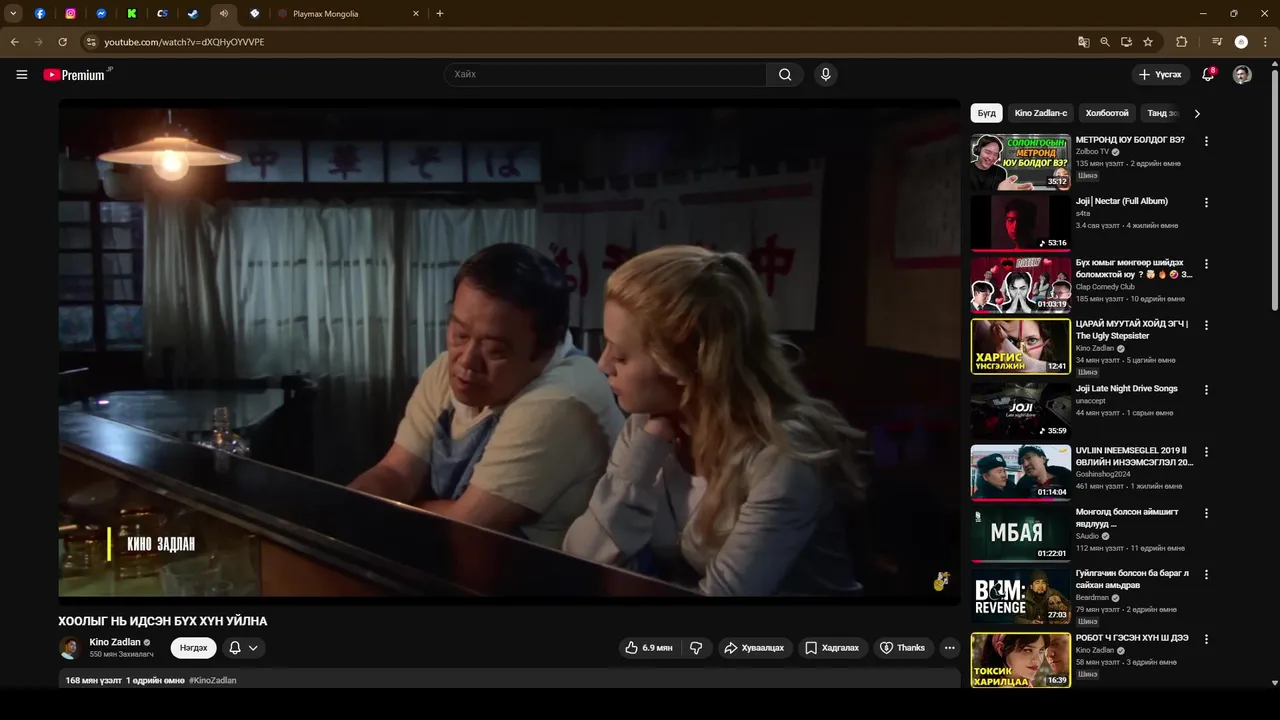
Task: Open options for Clap Comedy Club video
Action: coord(1206,264)
